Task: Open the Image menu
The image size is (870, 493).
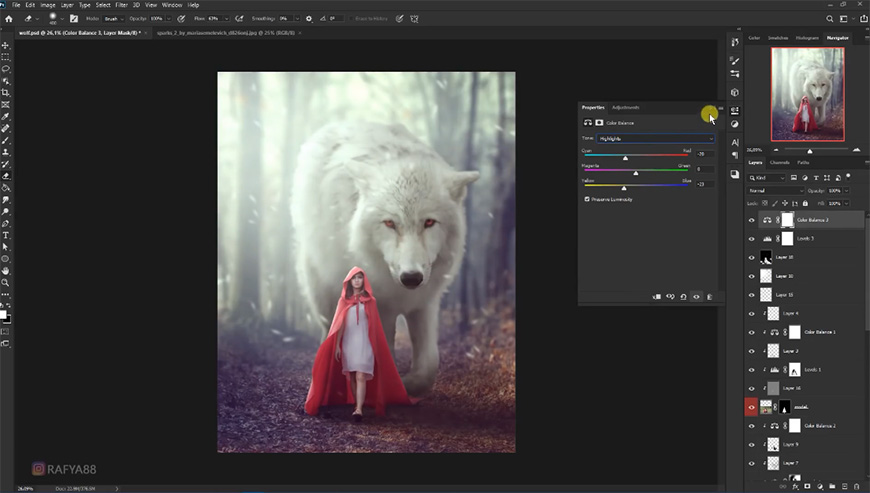Action: click(x=48, y=5)
